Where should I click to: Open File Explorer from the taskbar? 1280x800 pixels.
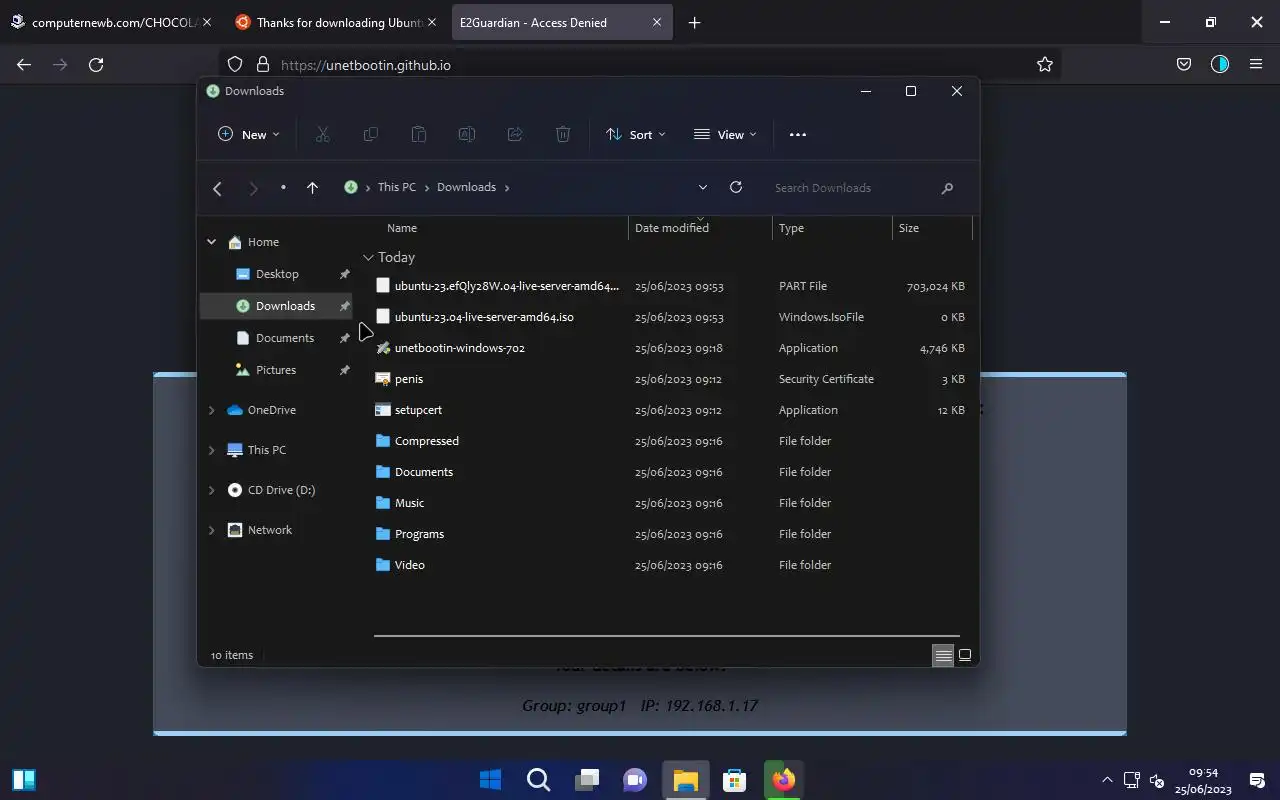(685, 779)
